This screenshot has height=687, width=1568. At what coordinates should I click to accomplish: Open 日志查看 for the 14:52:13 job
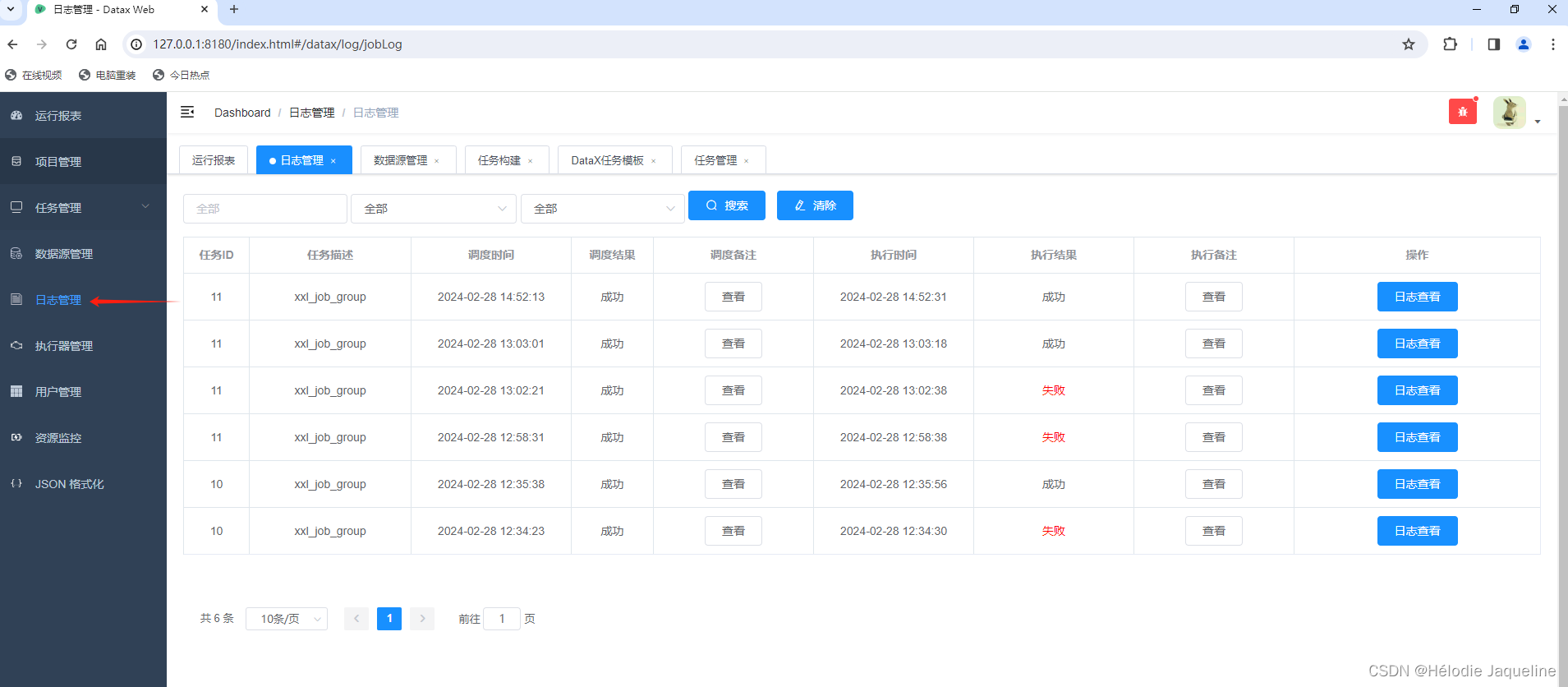point(1417,297)
